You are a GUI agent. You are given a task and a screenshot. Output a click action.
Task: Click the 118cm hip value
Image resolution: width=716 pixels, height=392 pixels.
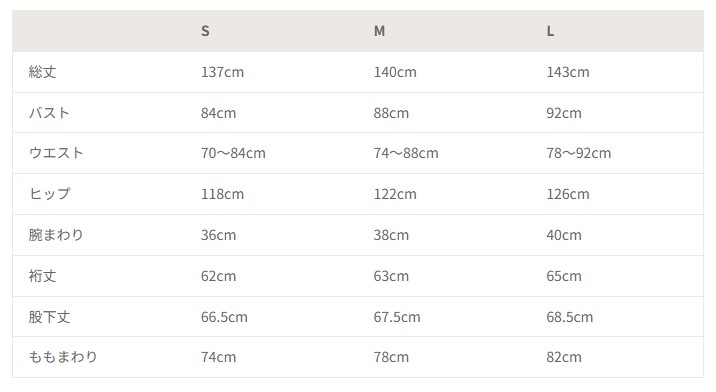(222, 194)
